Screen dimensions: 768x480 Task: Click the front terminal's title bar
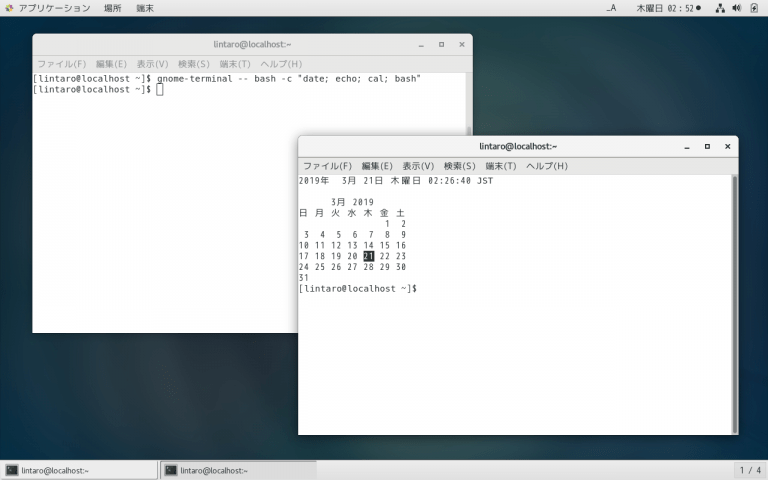(x=518, y=146)
